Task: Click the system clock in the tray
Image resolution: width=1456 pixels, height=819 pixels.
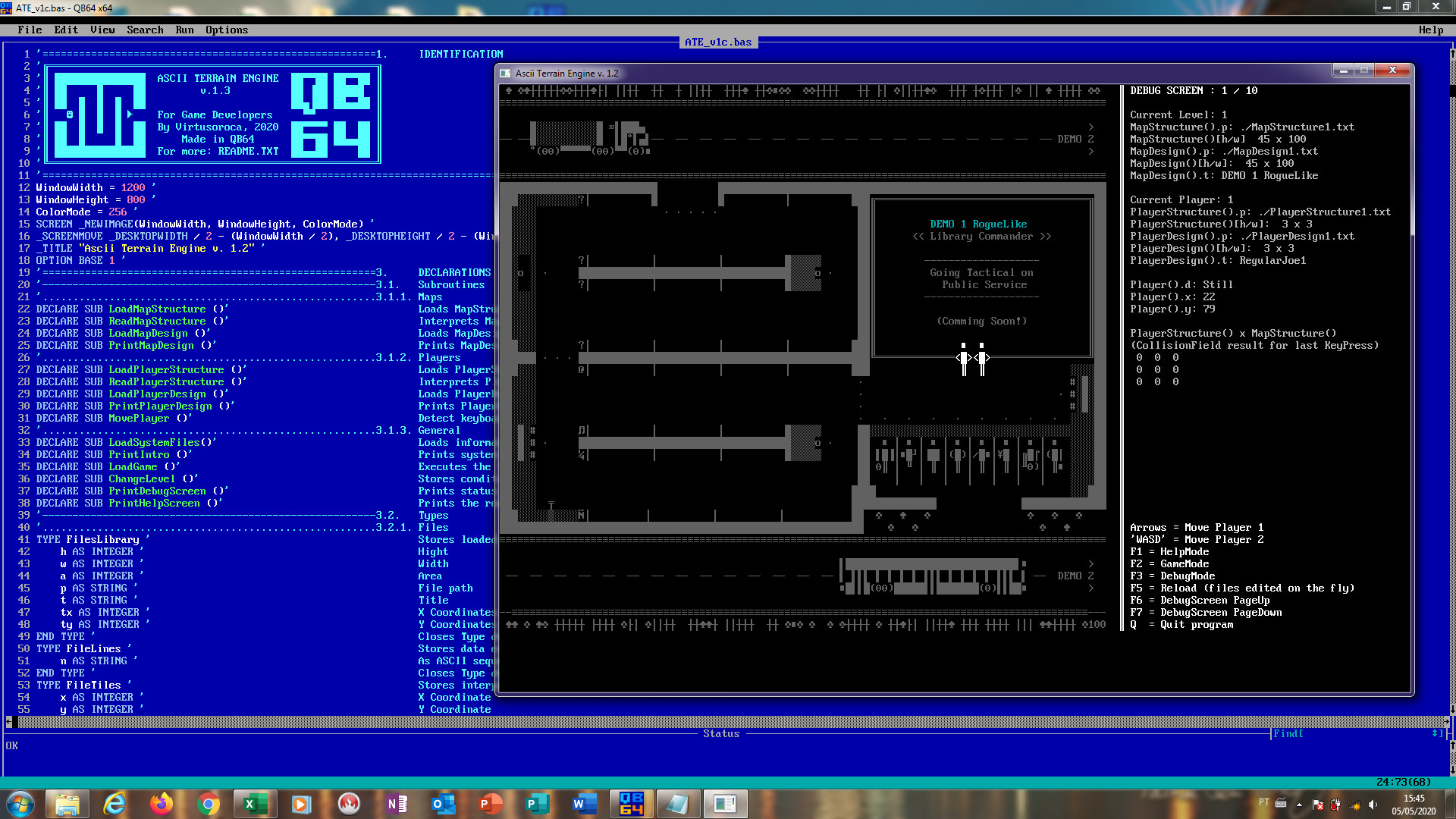Action: [x=1413, y=804]
